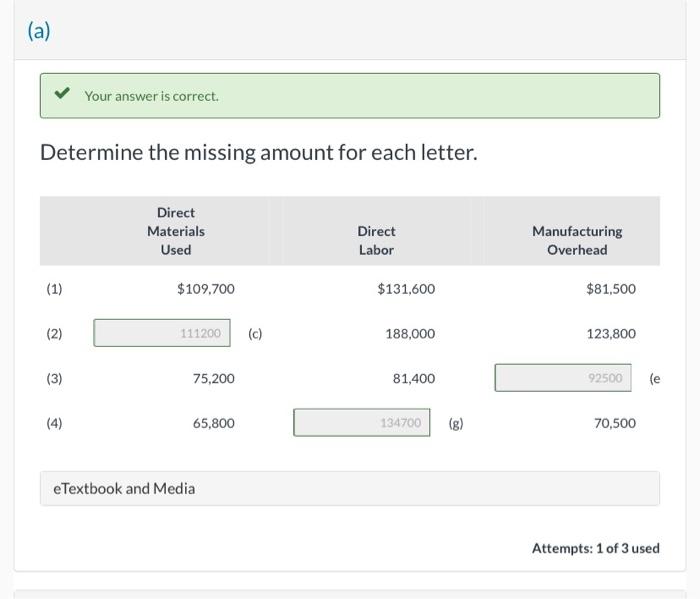Screen dimensions: 700x599
Task: Click the $131,600 direct labor value
Action: (x=406, y=289)
